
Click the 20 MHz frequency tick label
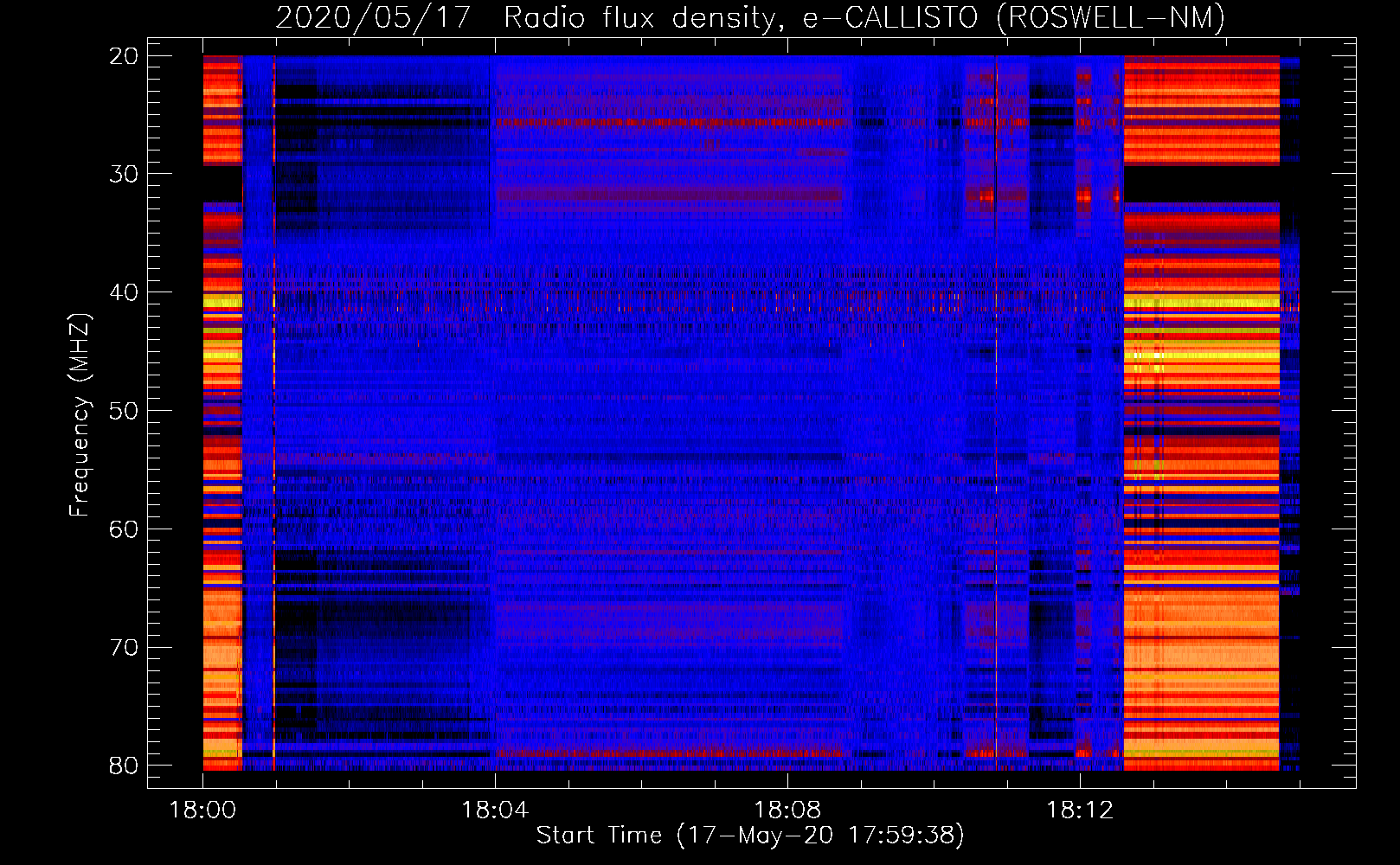pyautogui.click(x=124, y=56)
